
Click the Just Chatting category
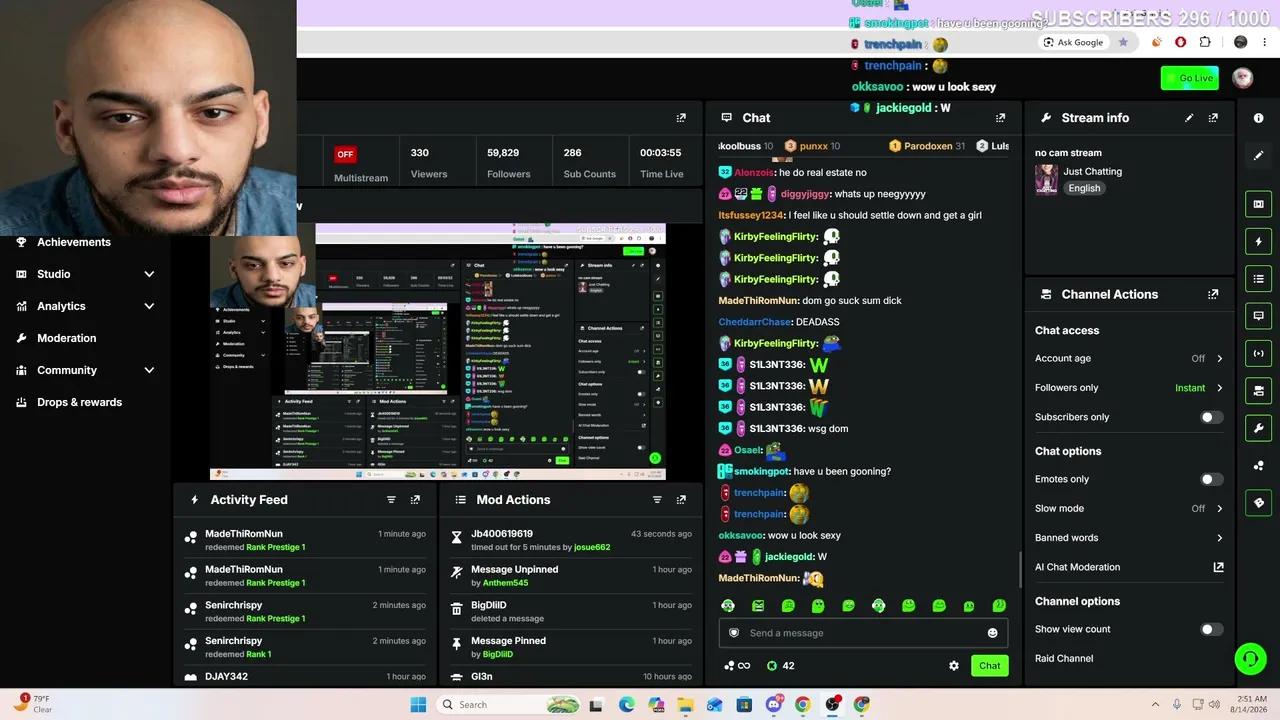[x=1092, y=172]
